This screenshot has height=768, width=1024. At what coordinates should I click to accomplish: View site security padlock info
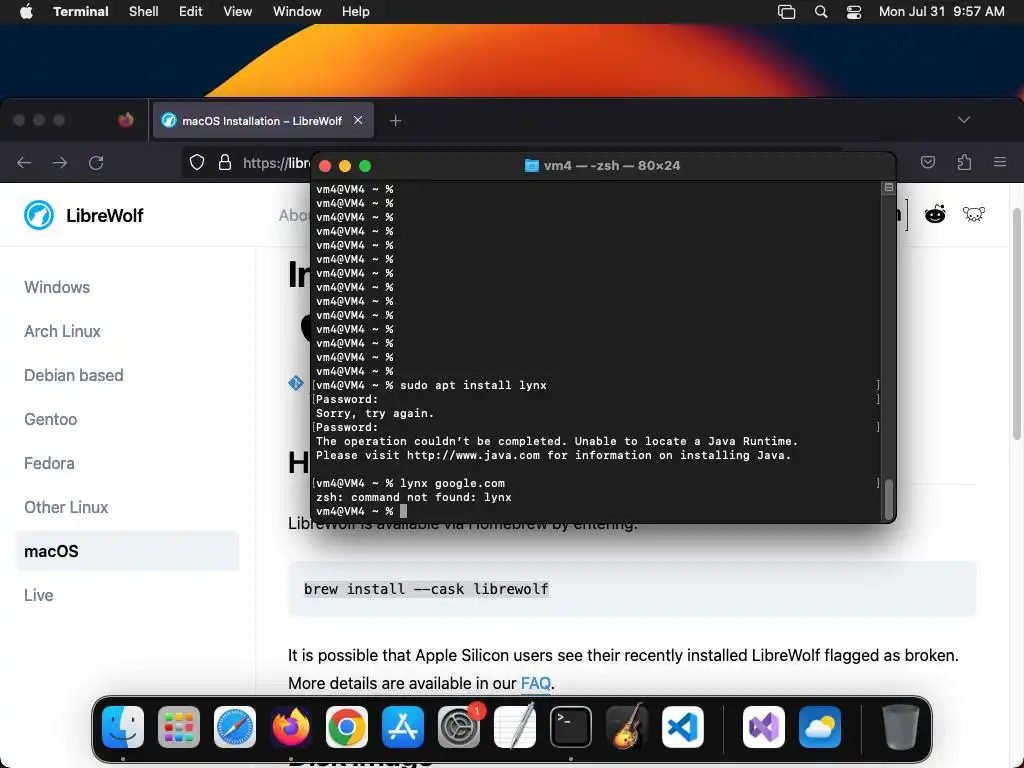(225, 163)
